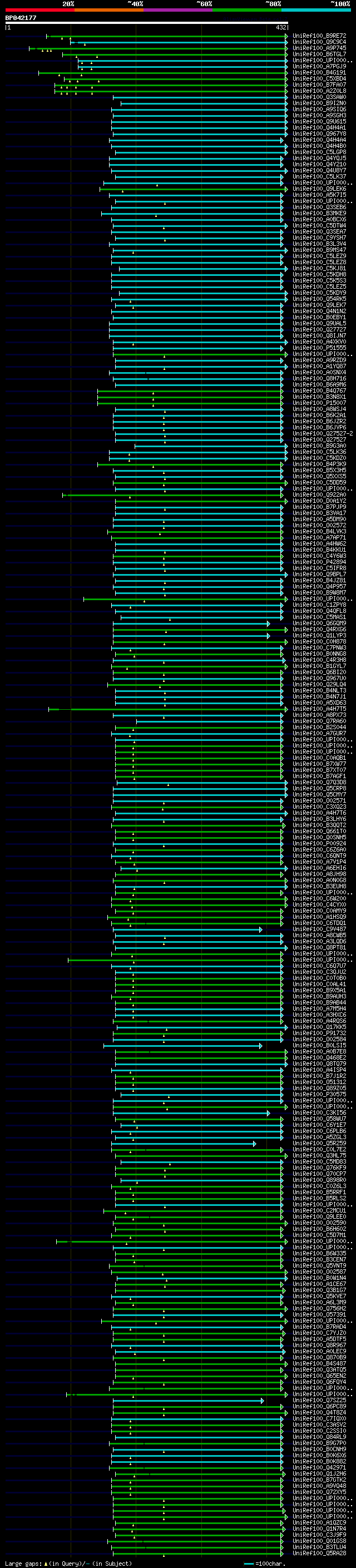
Task: Select the UniRef100_Q967Y8 entry
Action: coord(319,134)
